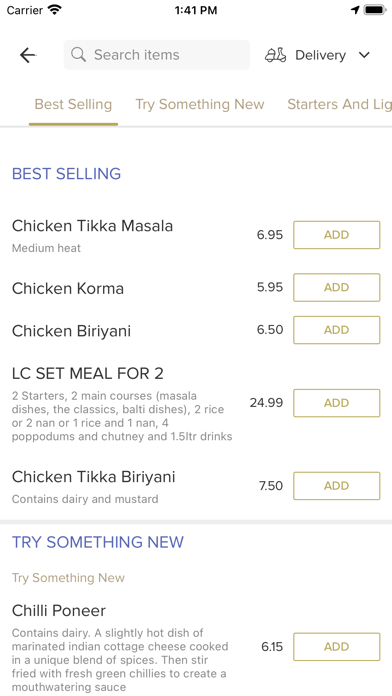The width and height of the screenshot is (392, 696).
Task: Tap the Wi-Fi status icon
Action: [x=55, y=10]
